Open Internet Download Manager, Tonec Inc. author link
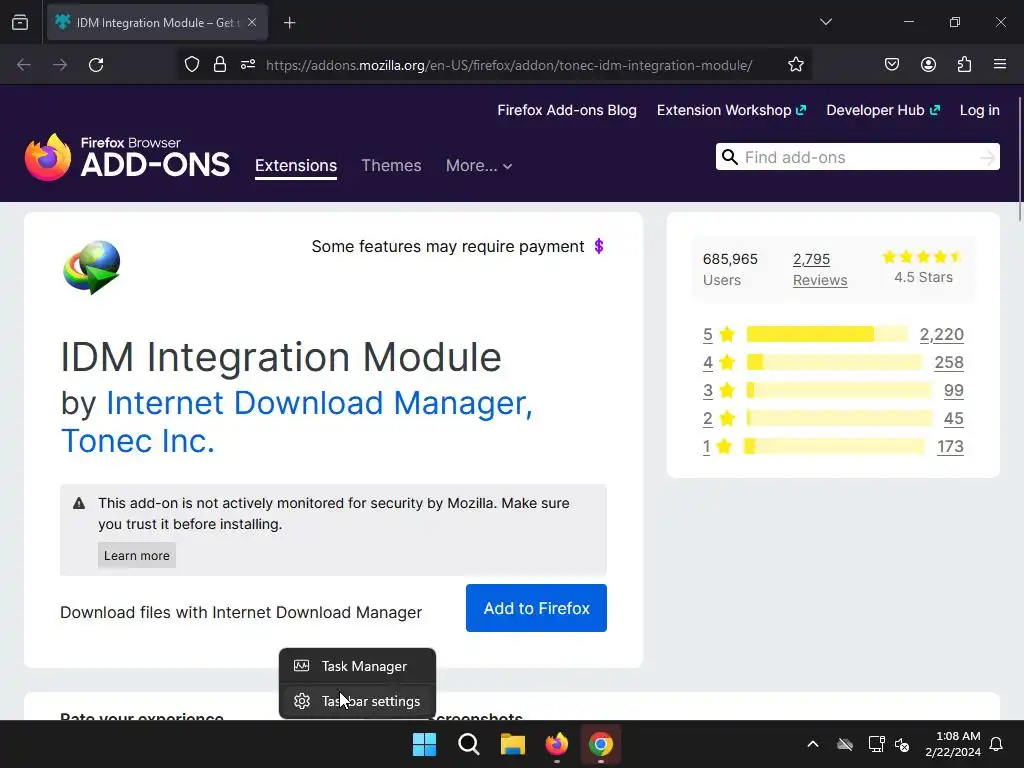The width and height of the screenshot is (1024, 768). click(297, 422)
